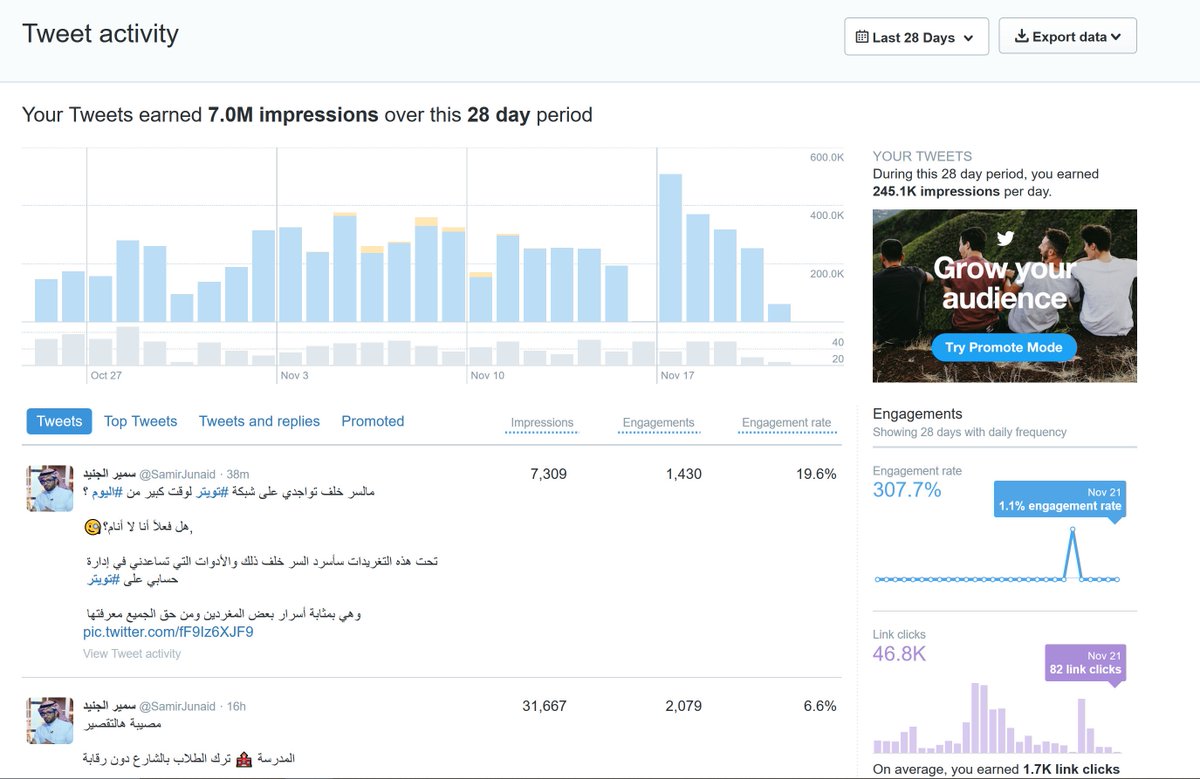Click the 6.6% engagement rate value
The width and height of the screenshot is (1200, 779).
click(820, 706)
